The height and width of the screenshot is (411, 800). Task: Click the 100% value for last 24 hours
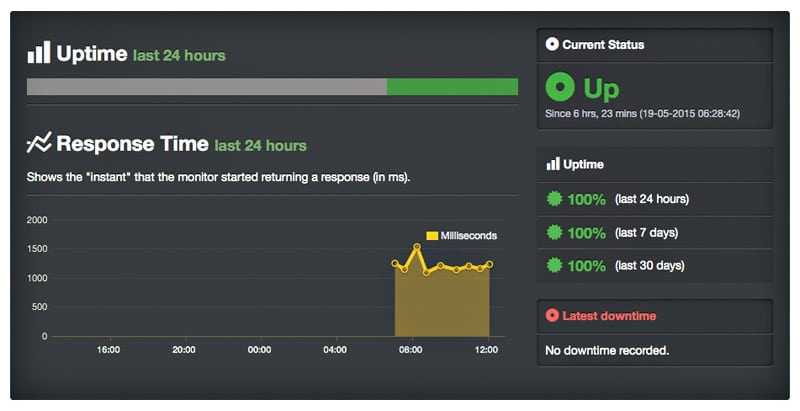tap(587, 199)
